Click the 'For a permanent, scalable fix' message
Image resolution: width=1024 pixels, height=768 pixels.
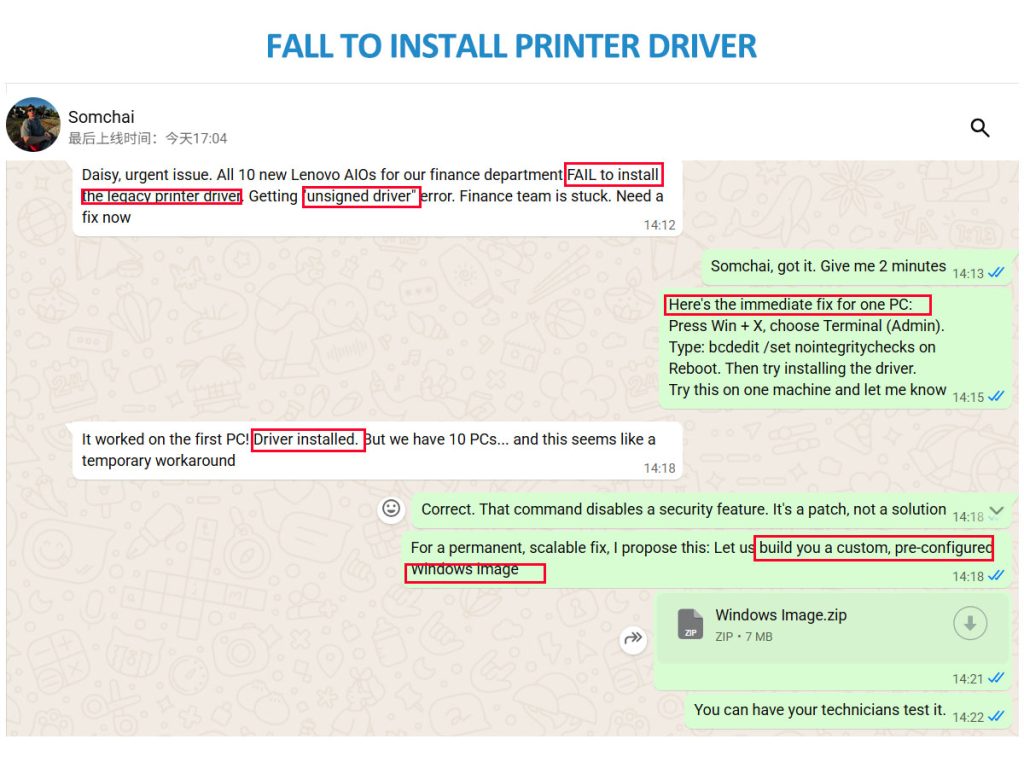click(x=700, y=559)
